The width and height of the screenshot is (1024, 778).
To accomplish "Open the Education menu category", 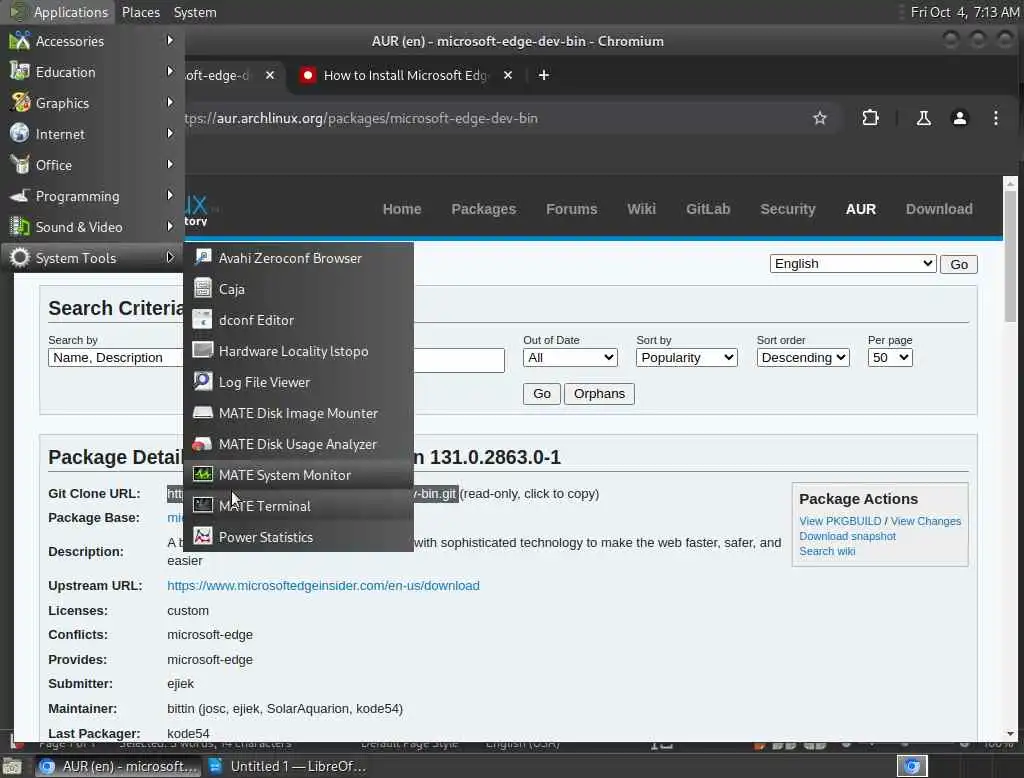I will click(x=91, y=72).
